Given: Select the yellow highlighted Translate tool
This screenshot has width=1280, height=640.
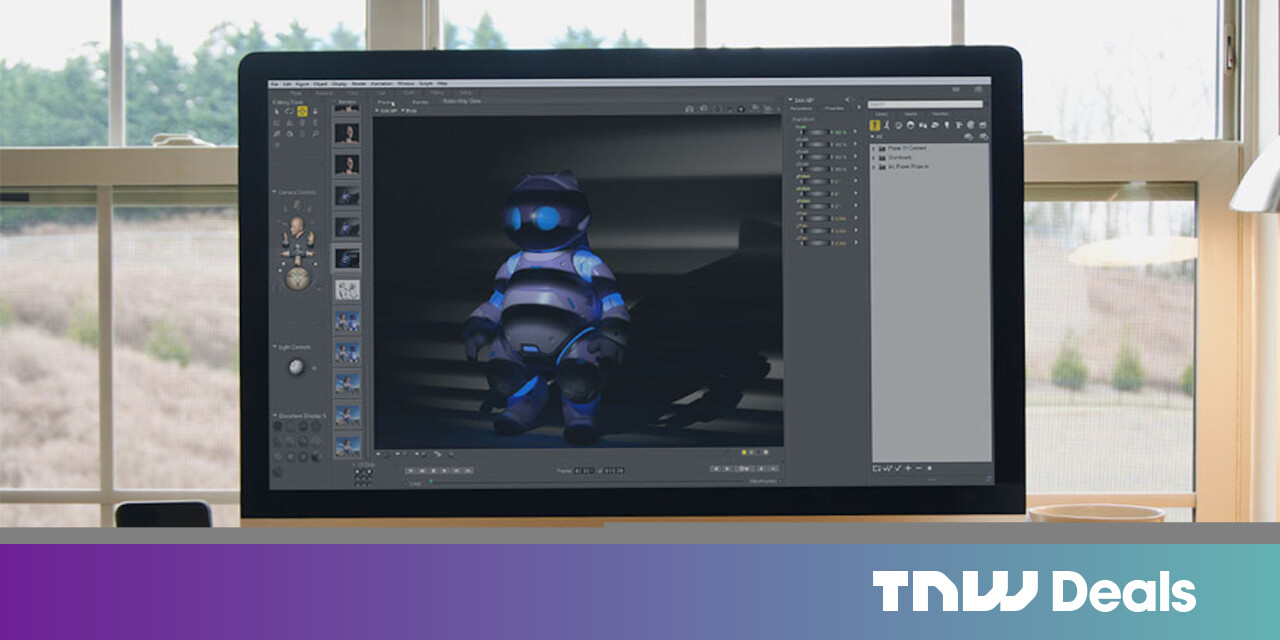Looking at the screenshot, I should click(x=302, y=111).
